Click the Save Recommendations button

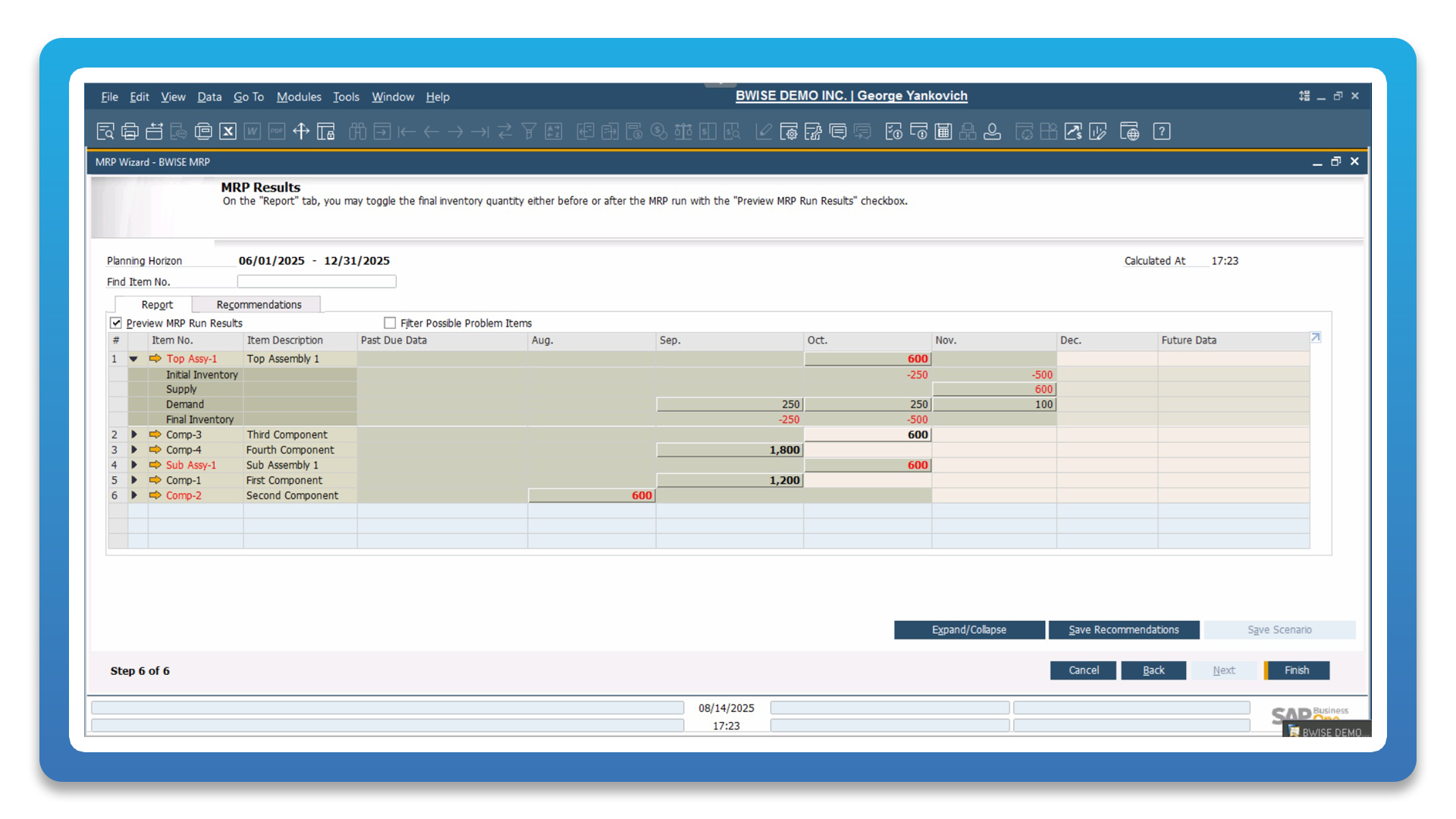1123,629
